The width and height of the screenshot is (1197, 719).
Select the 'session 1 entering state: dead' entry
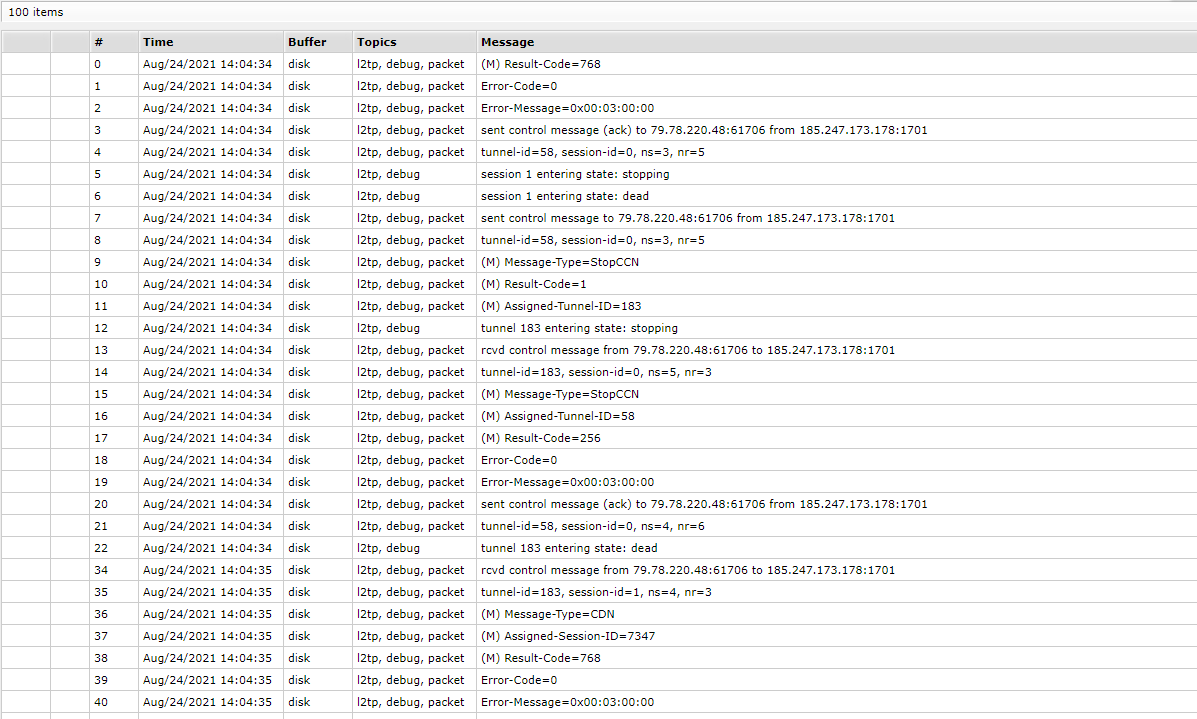564,196
